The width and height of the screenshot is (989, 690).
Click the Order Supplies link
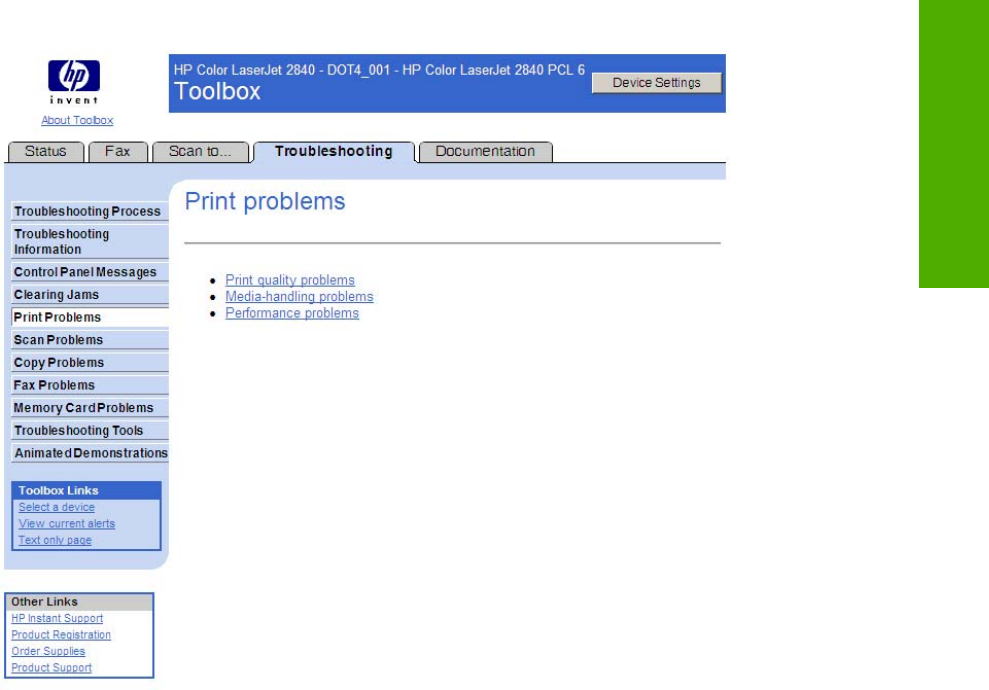coord(48,651)
